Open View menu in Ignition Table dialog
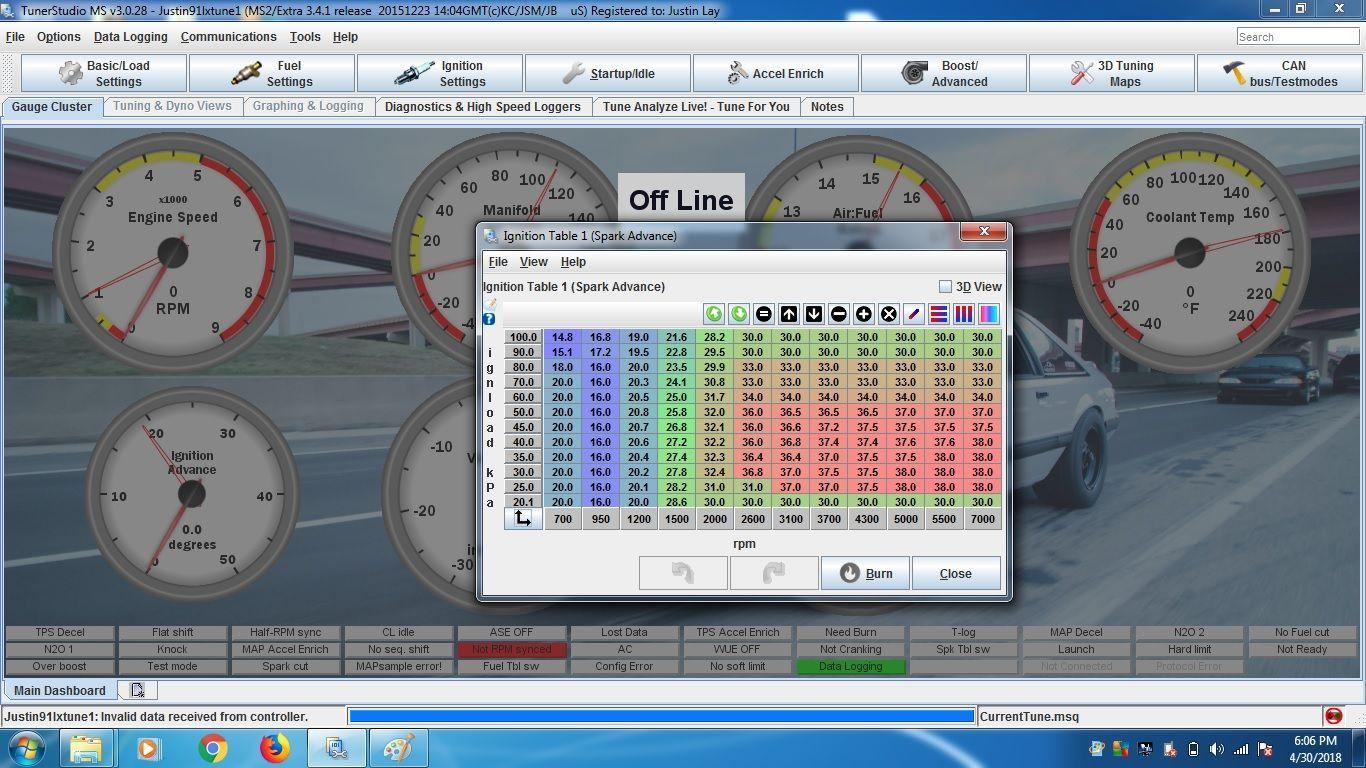The width and height of the screenshot is (1366, 768). 533,261
